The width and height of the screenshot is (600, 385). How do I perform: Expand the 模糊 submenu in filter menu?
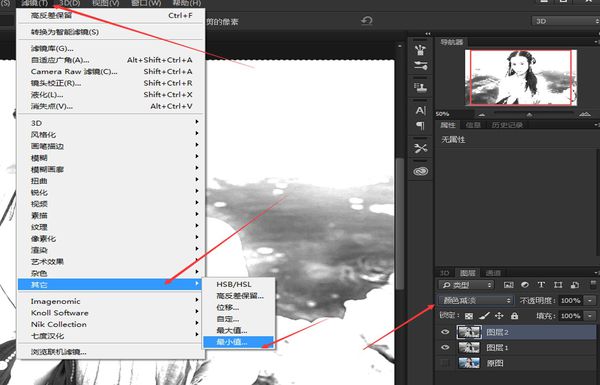(x=111, y=158)
